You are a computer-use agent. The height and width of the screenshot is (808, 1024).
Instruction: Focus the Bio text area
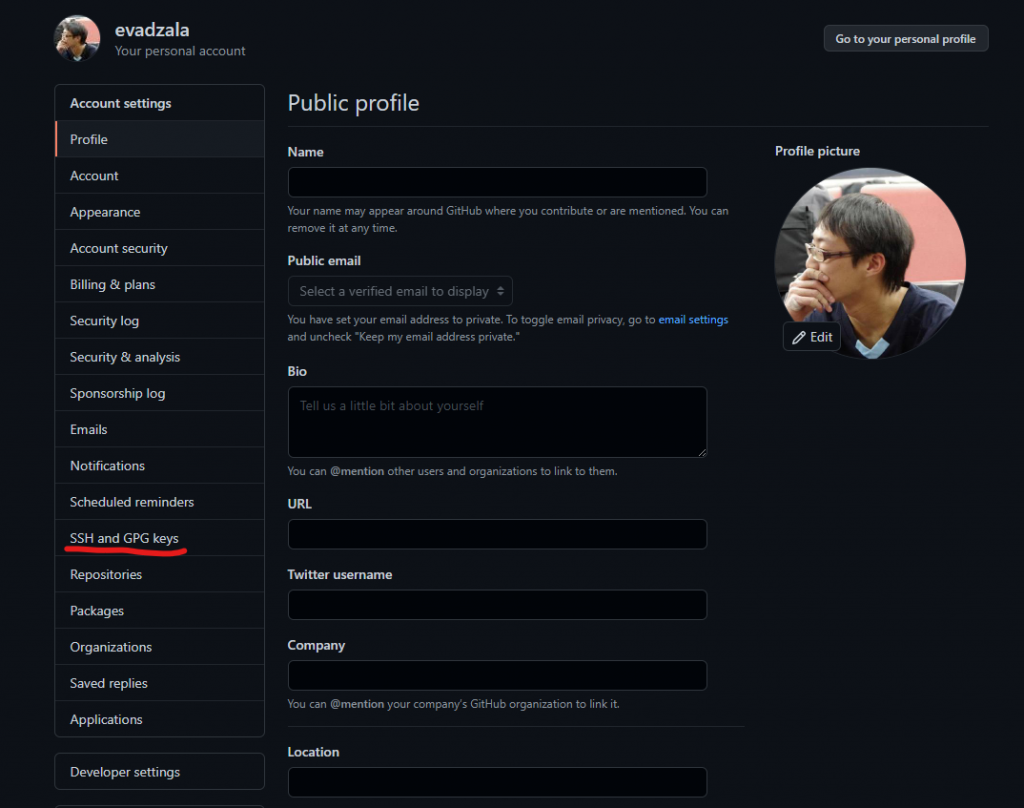(497, 422)
